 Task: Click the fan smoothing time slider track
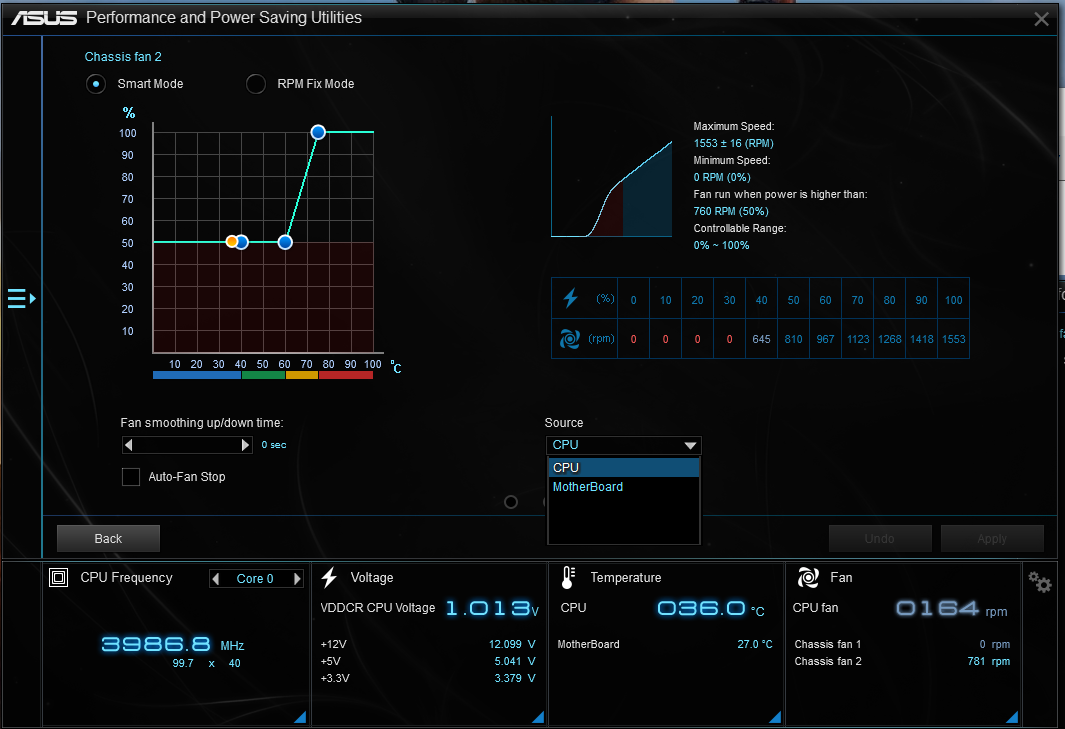[x=187, y=445]
